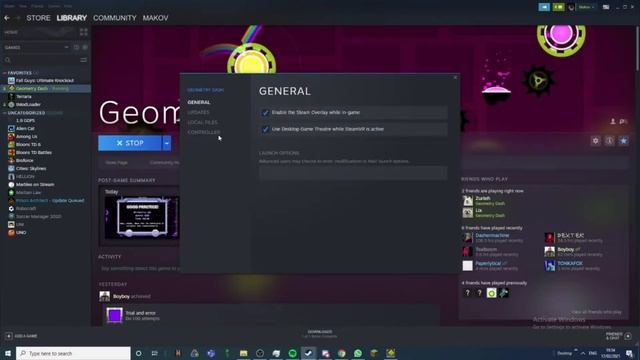Viewport: 640px width, 360px height.
Task: Select Cities: Skylines in library list
Action: click(31, 169)
